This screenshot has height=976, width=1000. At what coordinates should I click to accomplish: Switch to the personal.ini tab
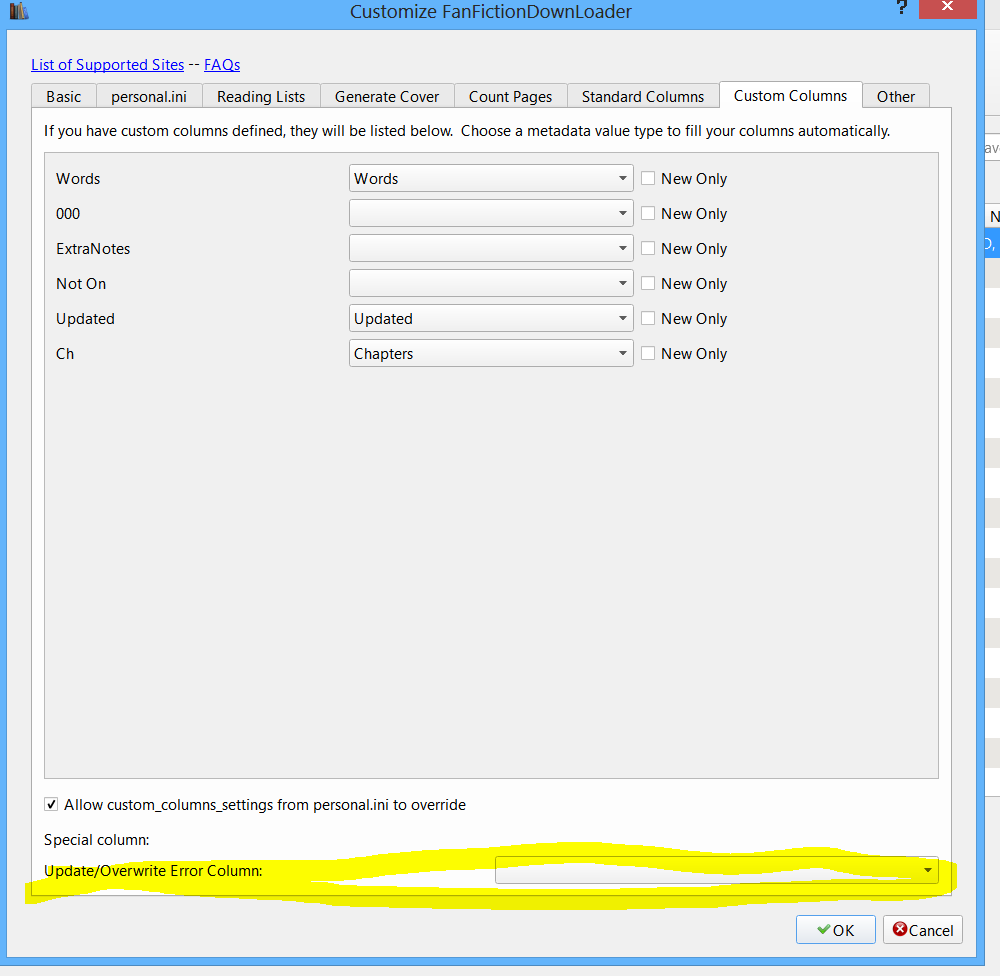149,96
